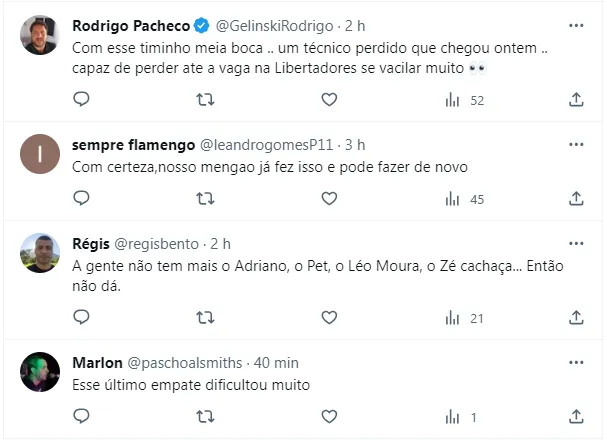Viewport: 607px width, 440px height.
Task: View analytics showing 45 views
Action: click(x=464, y=199)
